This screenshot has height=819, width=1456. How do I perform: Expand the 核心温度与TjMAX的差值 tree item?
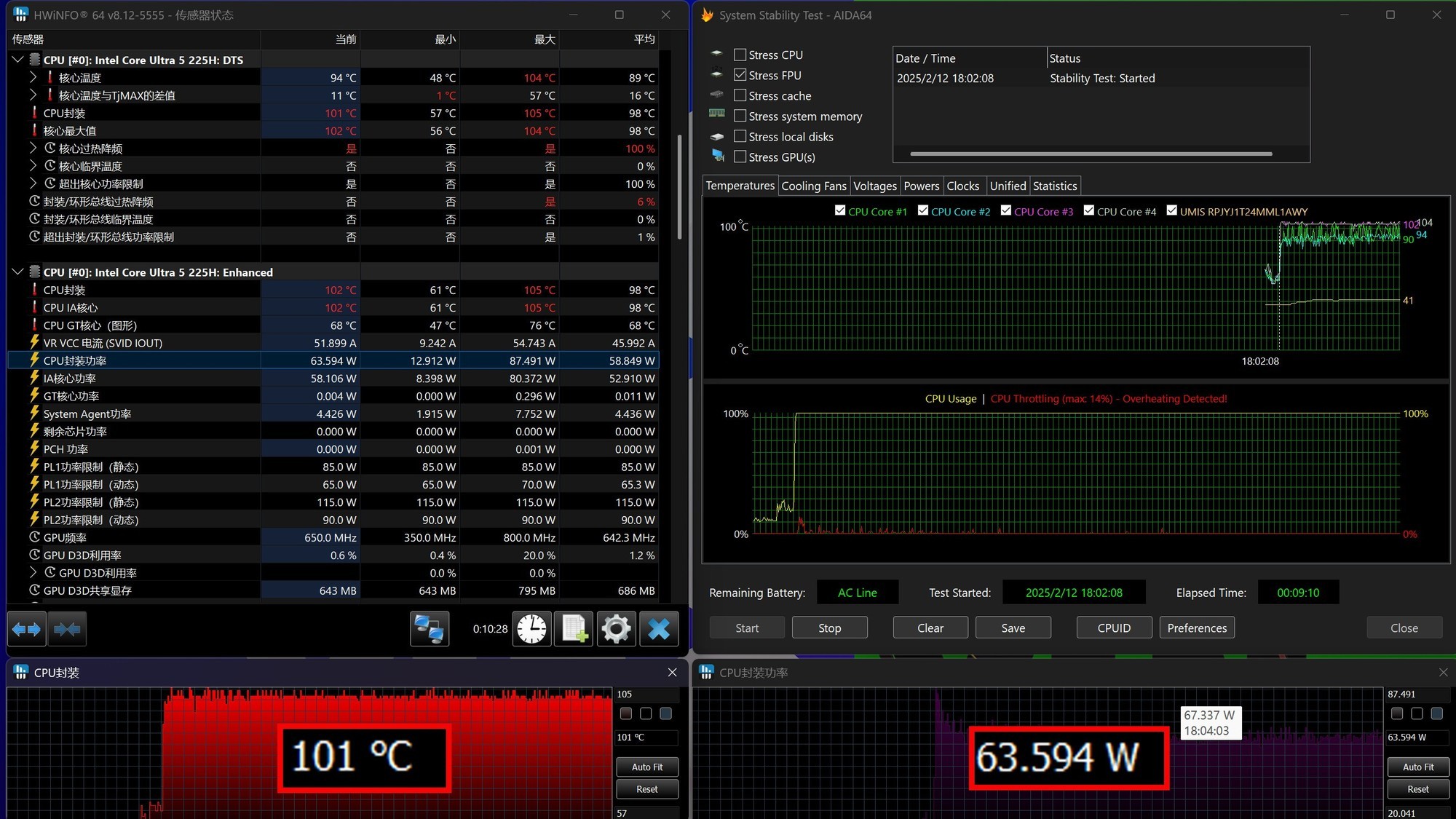click(x=32, y=95)
